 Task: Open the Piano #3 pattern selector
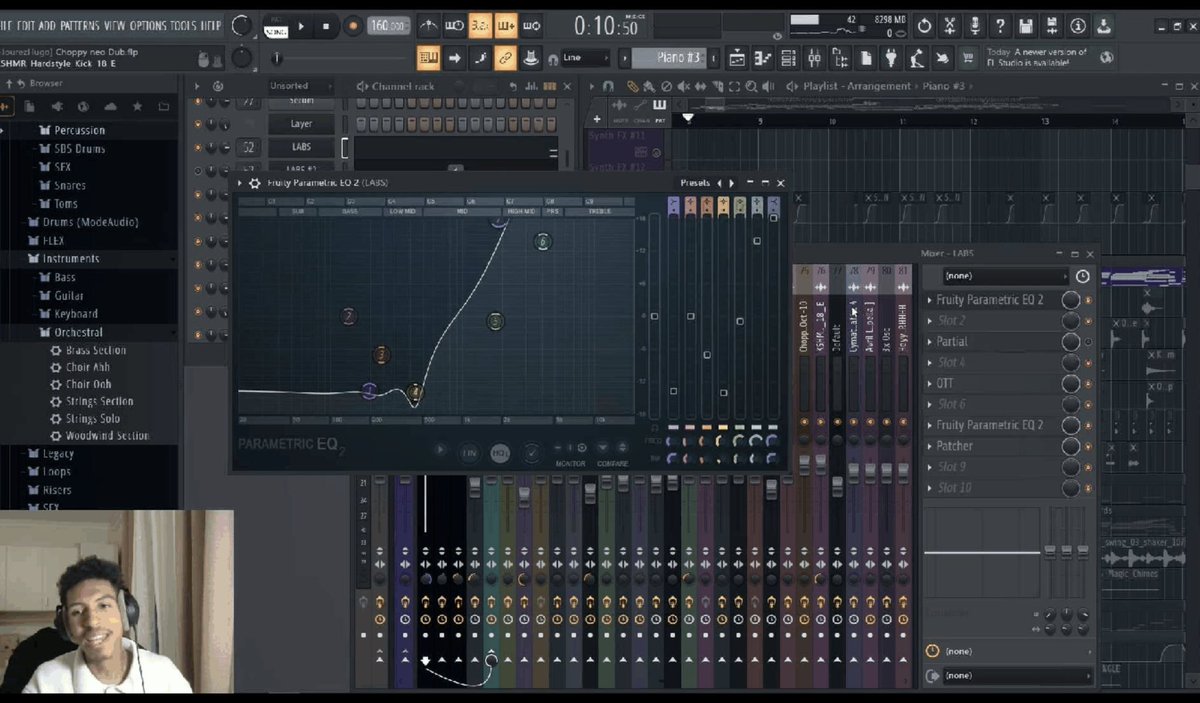[x=668, y=58]
